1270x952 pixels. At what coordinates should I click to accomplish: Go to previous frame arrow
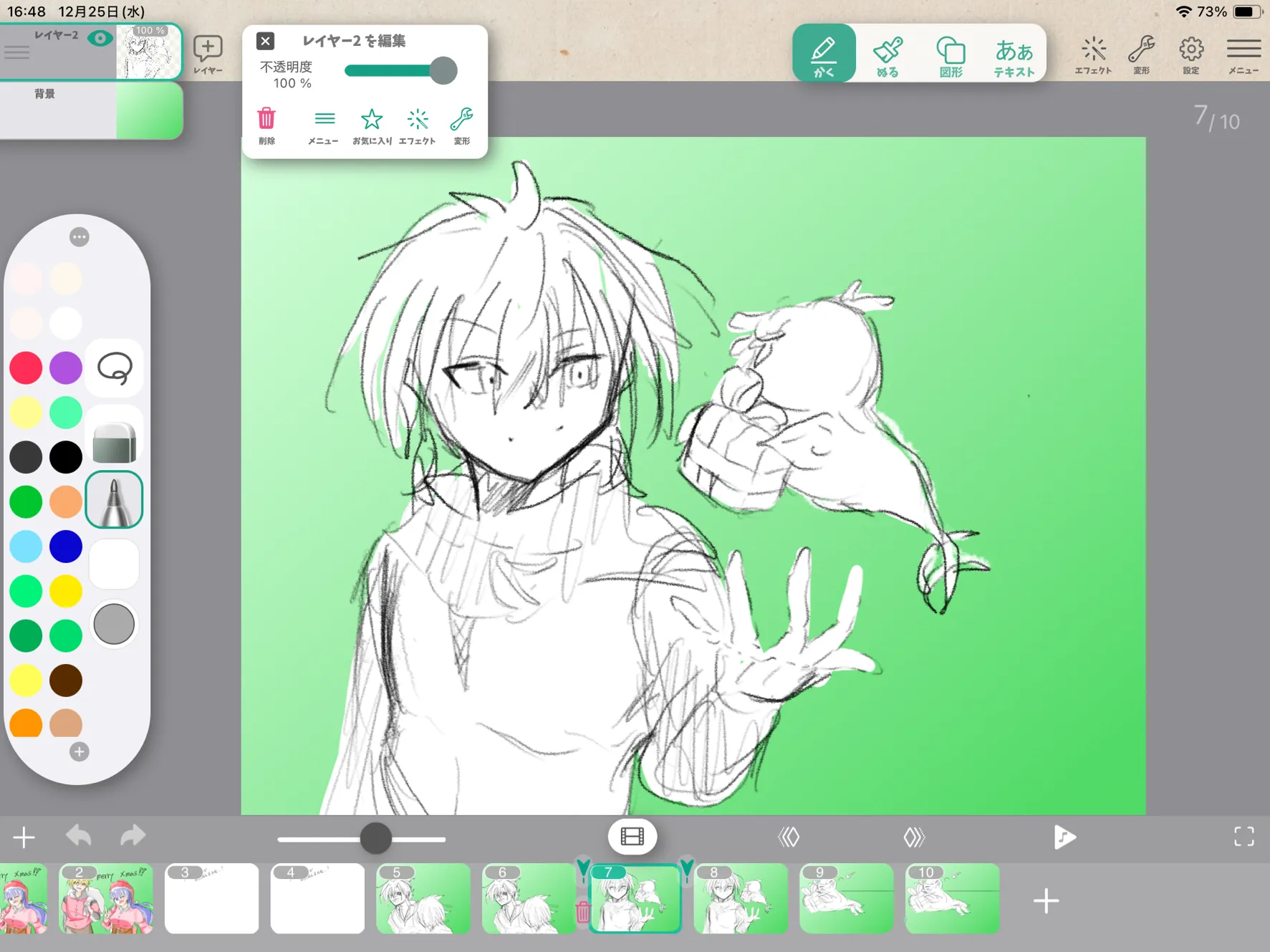789,837
